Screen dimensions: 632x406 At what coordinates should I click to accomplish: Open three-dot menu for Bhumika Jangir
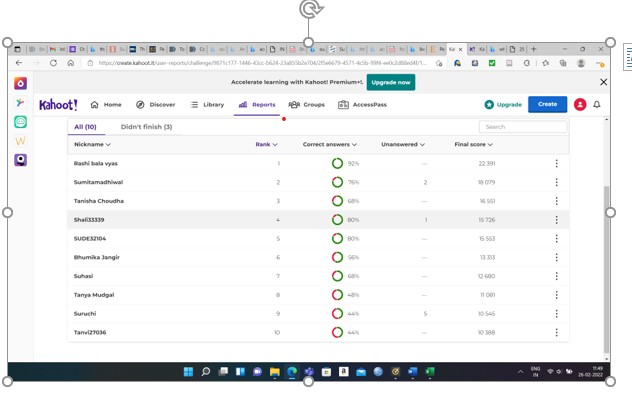tap(557, 257)
